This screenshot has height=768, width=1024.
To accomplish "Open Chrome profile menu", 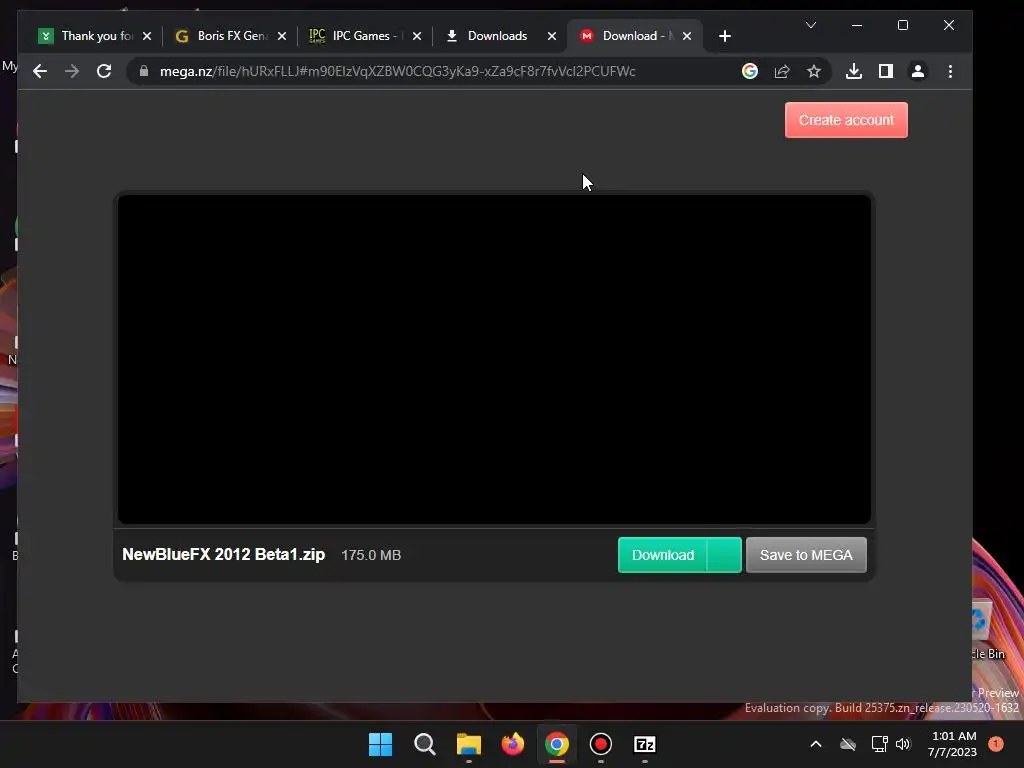I will pos(918,71).
